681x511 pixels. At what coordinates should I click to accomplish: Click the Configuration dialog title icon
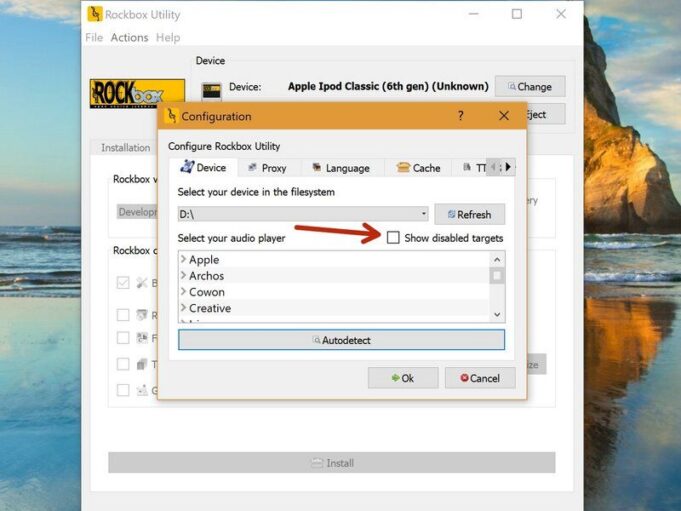(x=172, y=116)
